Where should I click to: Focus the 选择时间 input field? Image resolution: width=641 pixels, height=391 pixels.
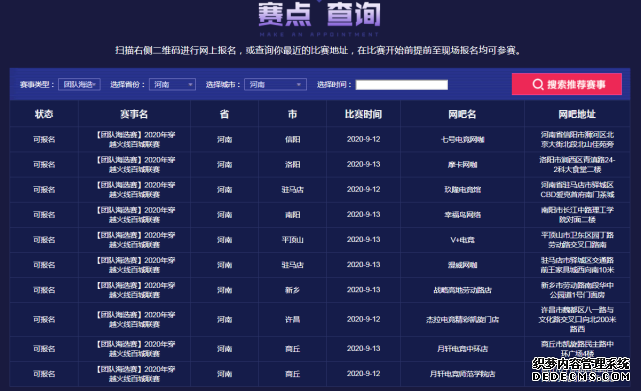[x=401, y=85]
